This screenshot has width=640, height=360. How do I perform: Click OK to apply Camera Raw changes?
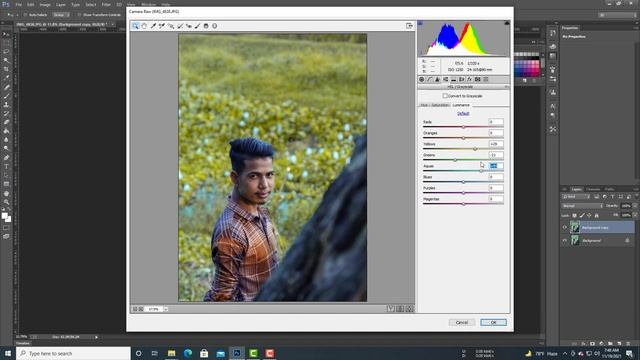click(493, 322)
